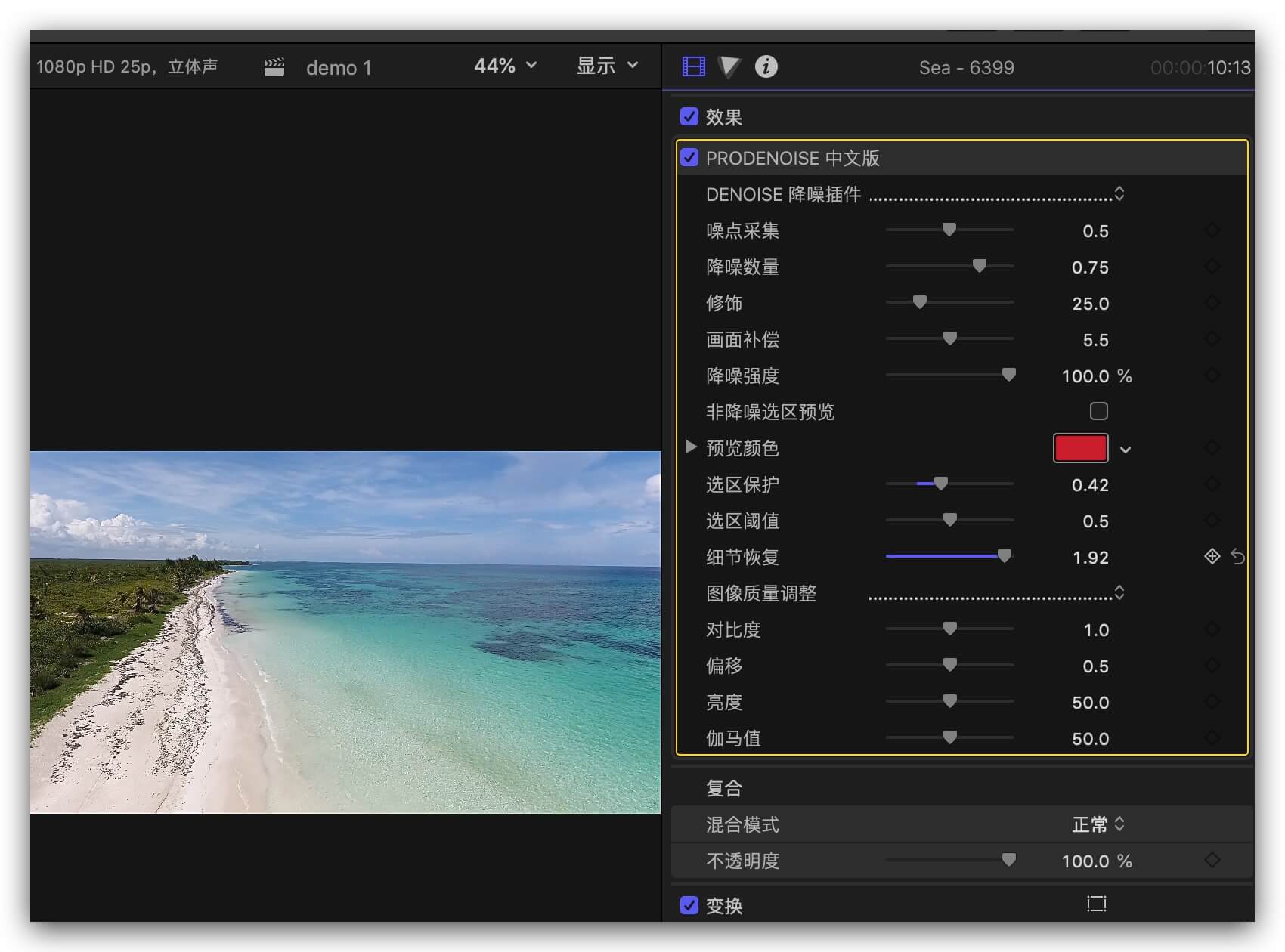Click the 亮度 slider handle
The image size is (1285, 952).
[x=950, y=701]
